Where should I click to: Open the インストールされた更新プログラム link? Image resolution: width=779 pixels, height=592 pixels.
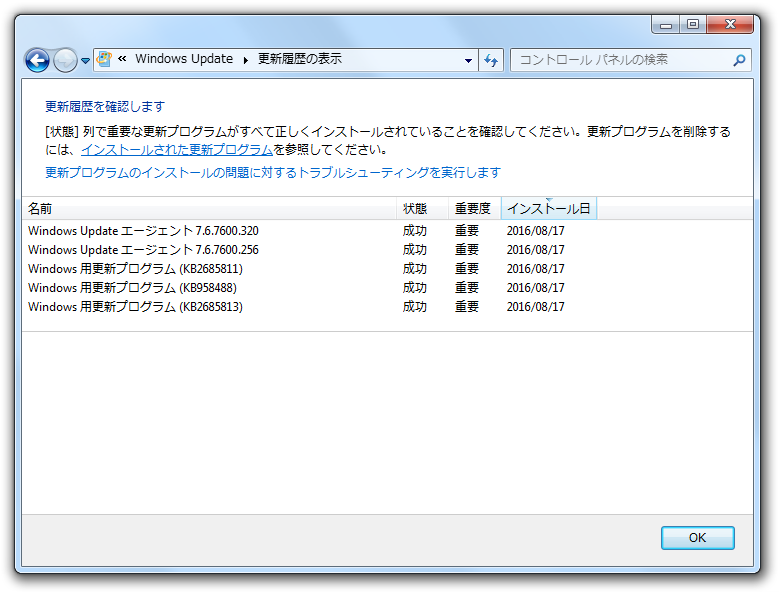pos(177,150)
